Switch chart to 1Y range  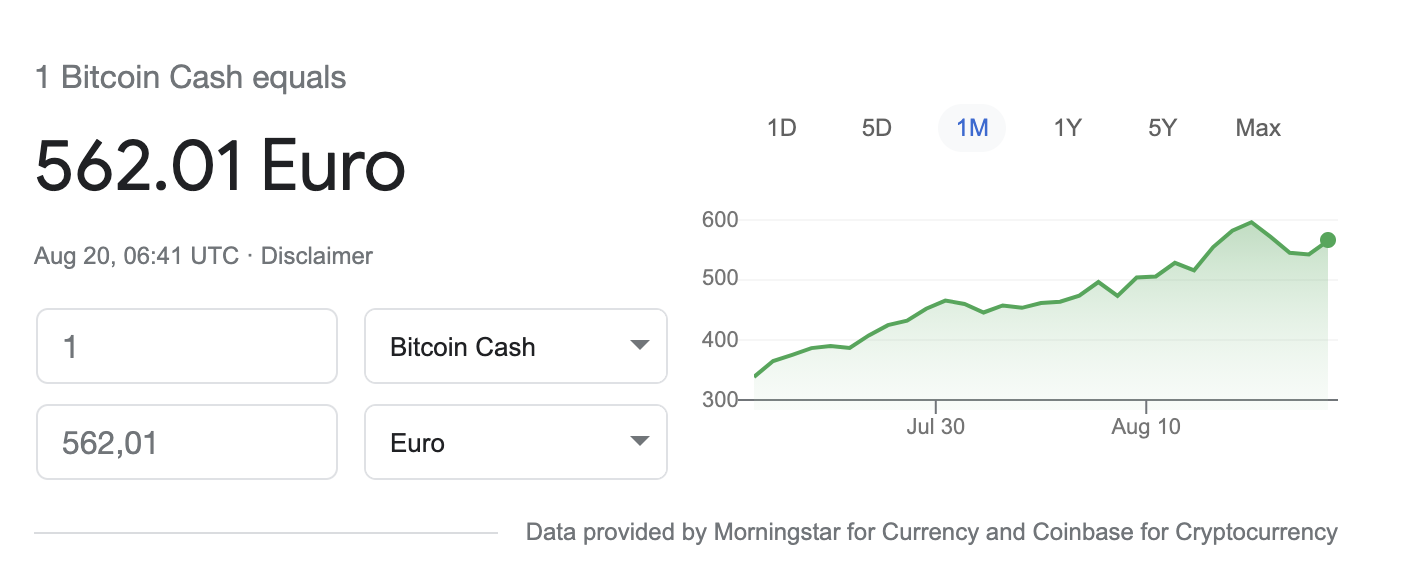tap(1068, 128)
